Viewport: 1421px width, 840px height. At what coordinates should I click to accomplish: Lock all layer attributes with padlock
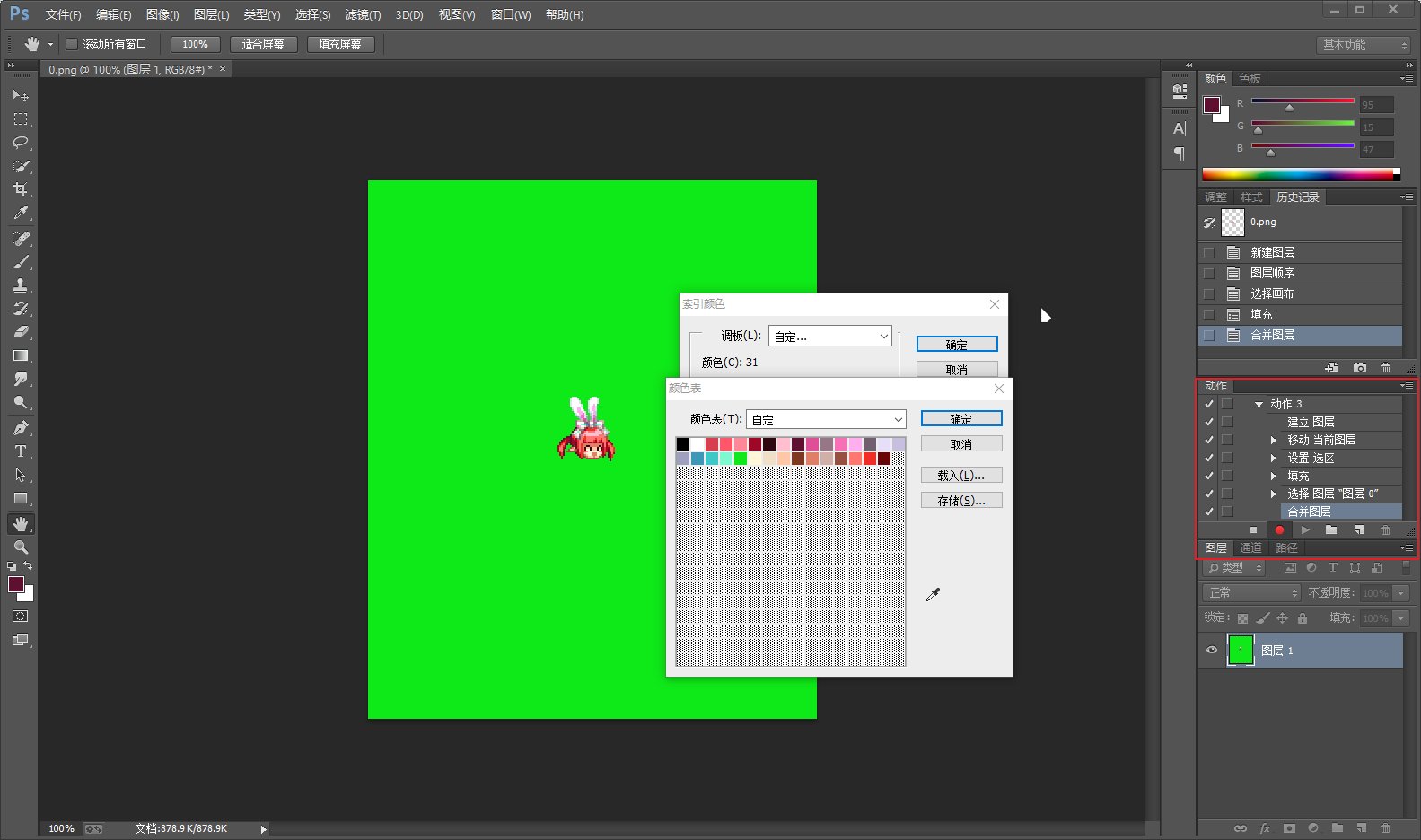(1303, 618)
